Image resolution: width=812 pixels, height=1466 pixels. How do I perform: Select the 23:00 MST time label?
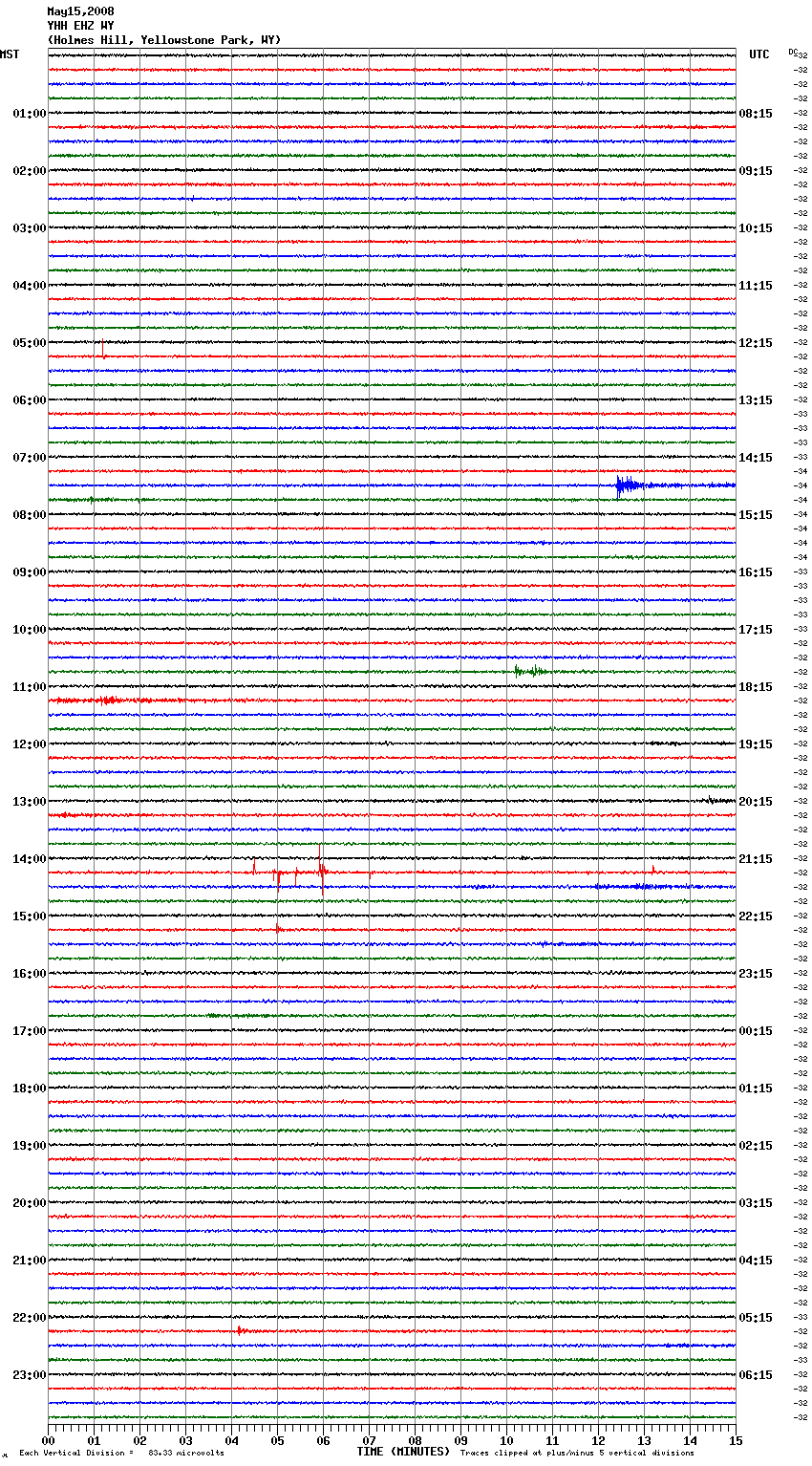click(30, 1375)
